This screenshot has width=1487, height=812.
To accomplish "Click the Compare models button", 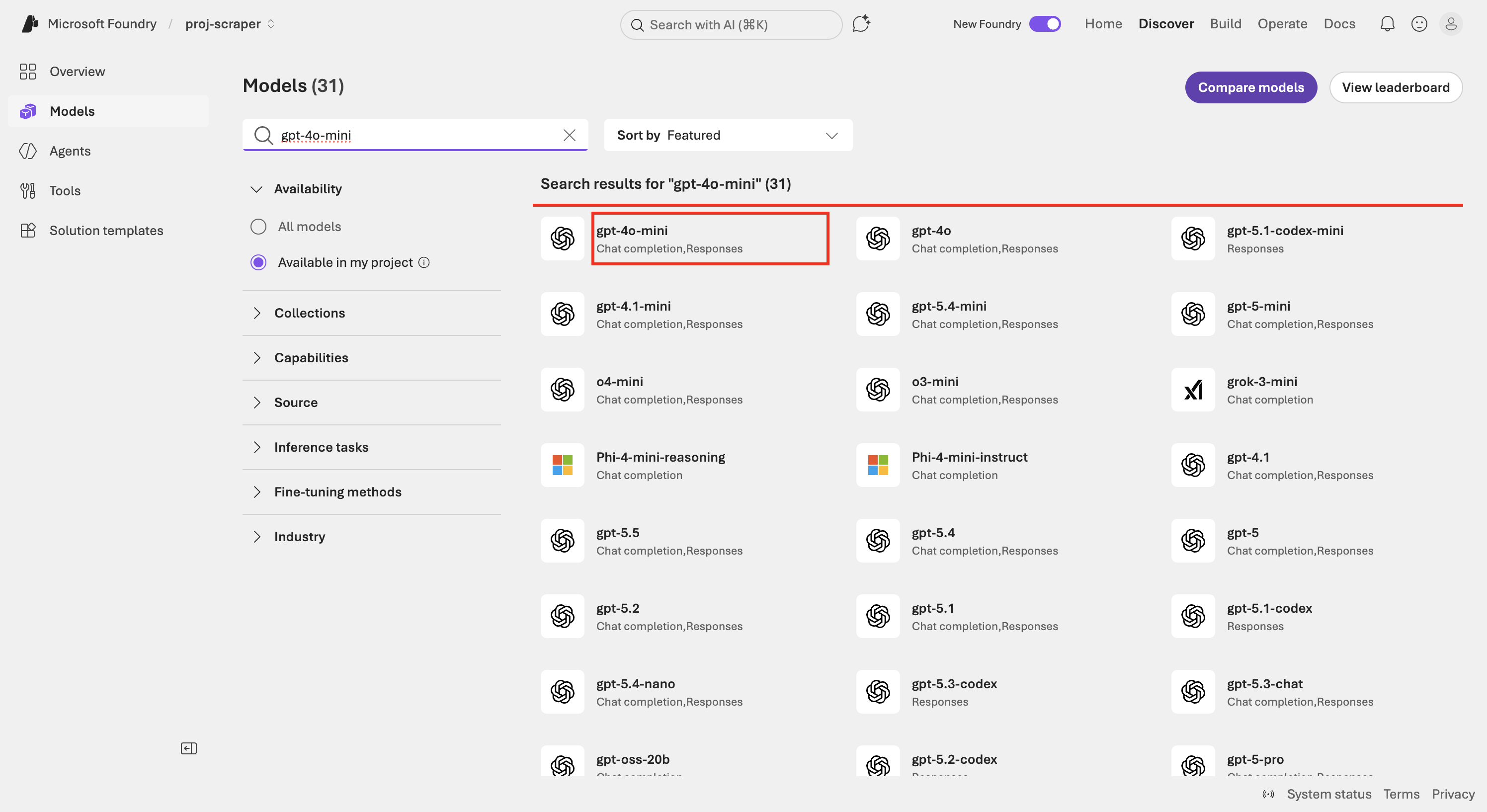I will [1251, 87].
